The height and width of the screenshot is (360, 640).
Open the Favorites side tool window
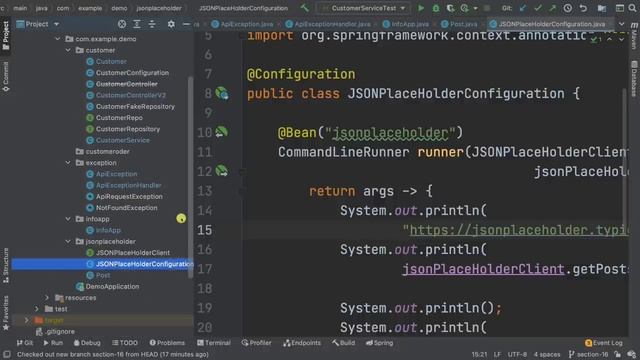coord(6,313)
